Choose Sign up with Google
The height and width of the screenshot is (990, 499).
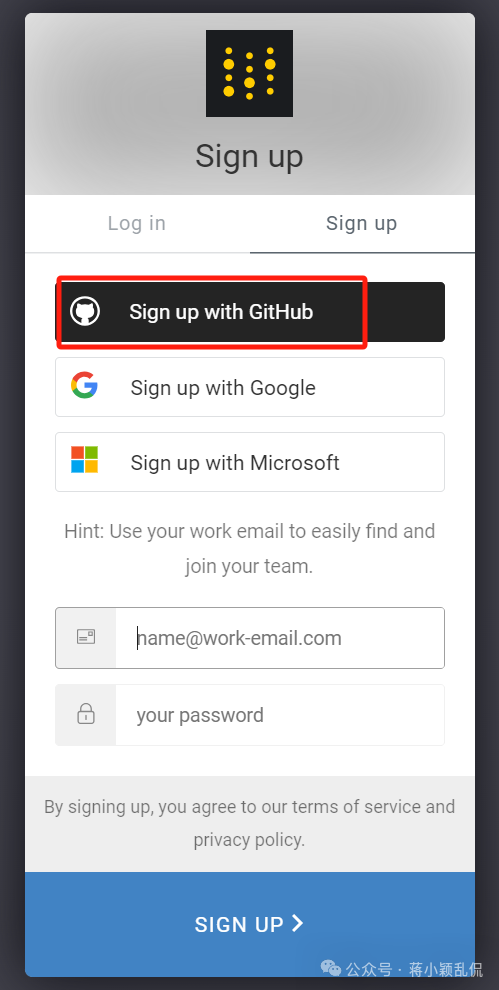250,387
